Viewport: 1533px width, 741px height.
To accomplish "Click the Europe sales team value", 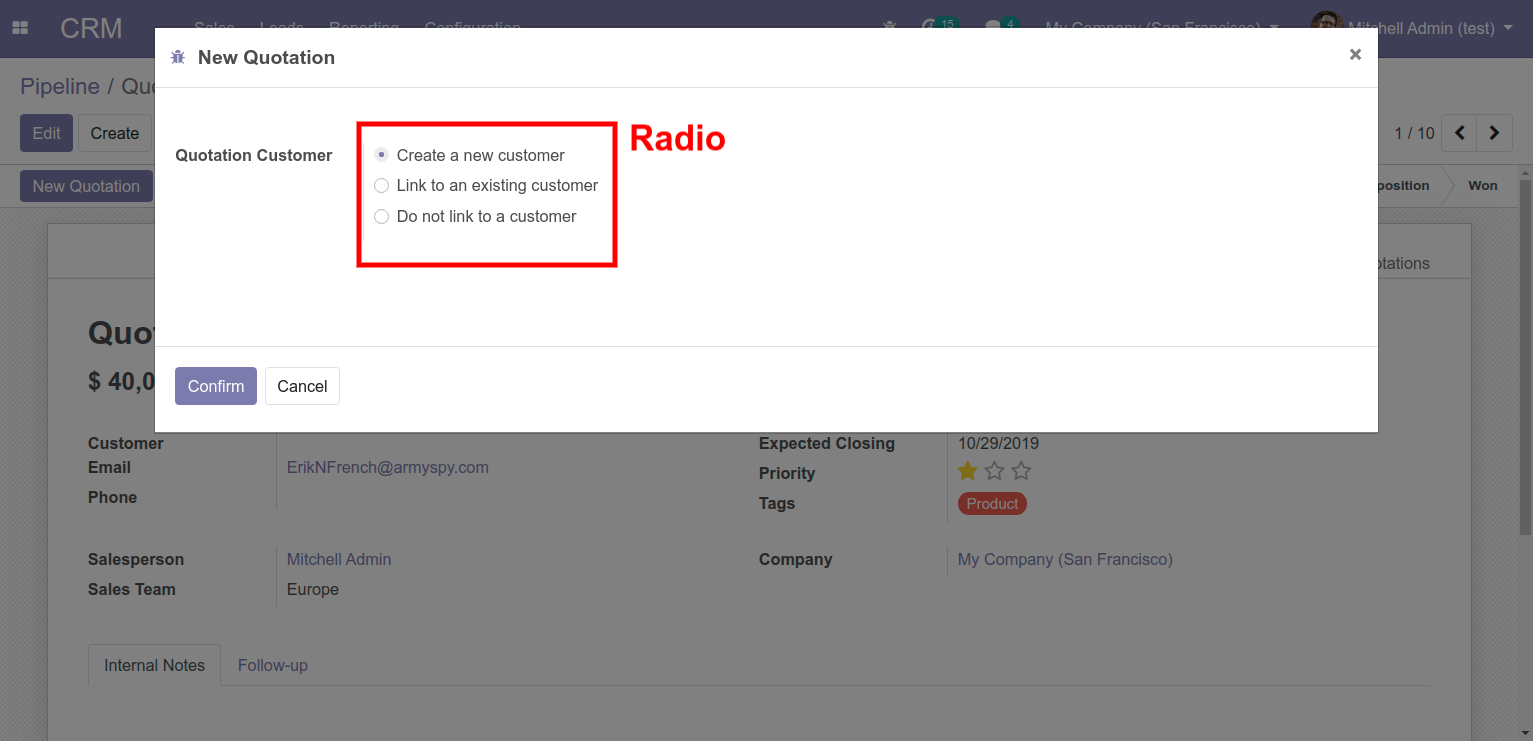I will point(313,589).
